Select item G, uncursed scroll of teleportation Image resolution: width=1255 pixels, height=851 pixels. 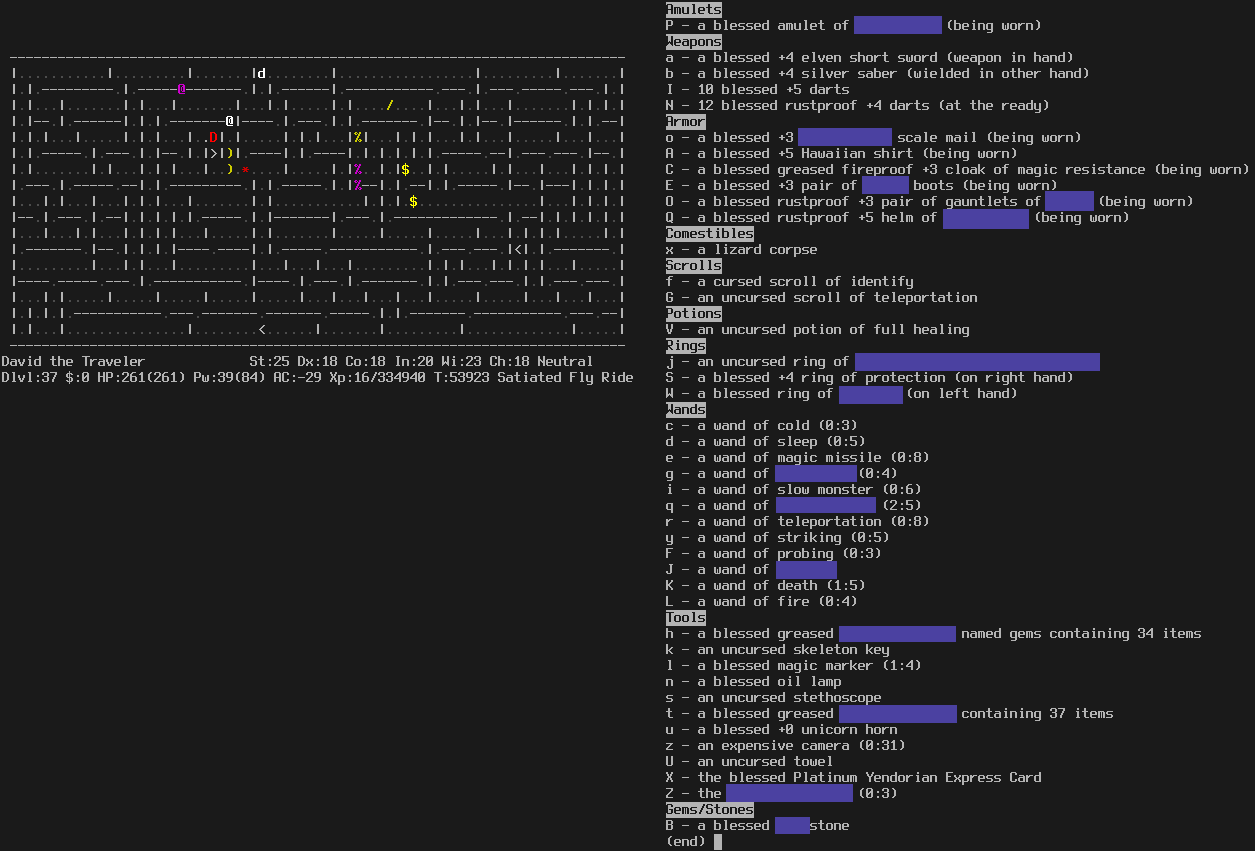[x=822, y=297]
